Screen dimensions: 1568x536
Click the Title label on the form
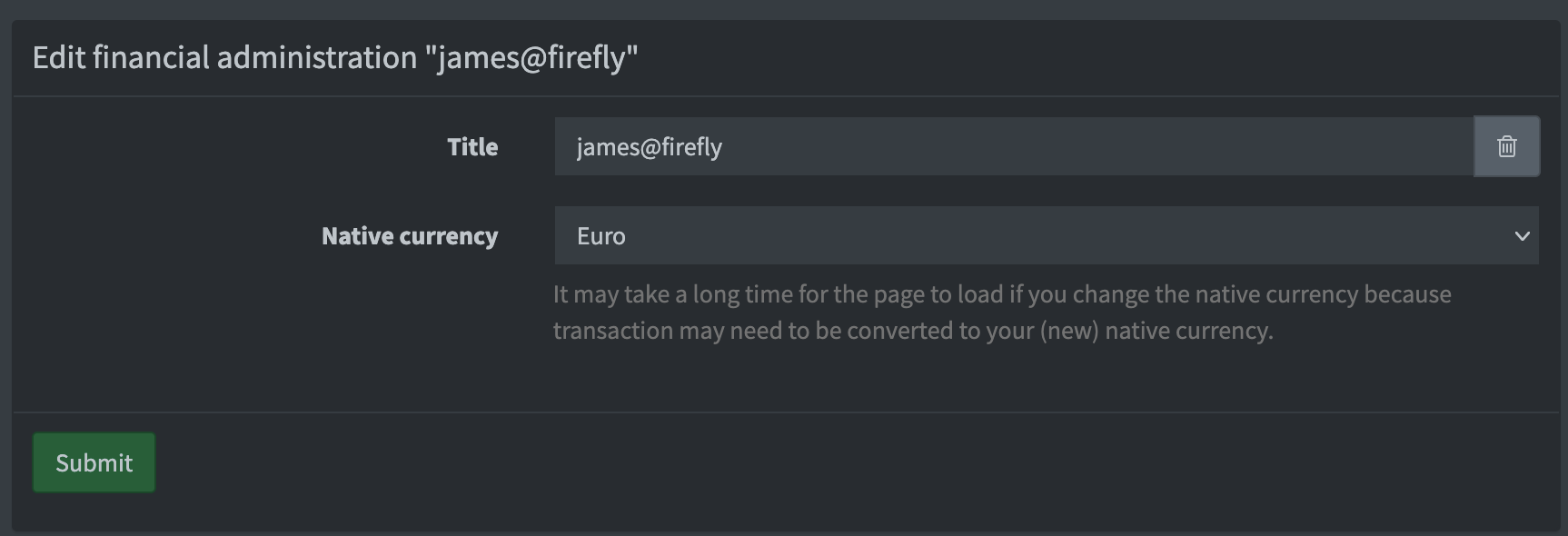[472, 146]
